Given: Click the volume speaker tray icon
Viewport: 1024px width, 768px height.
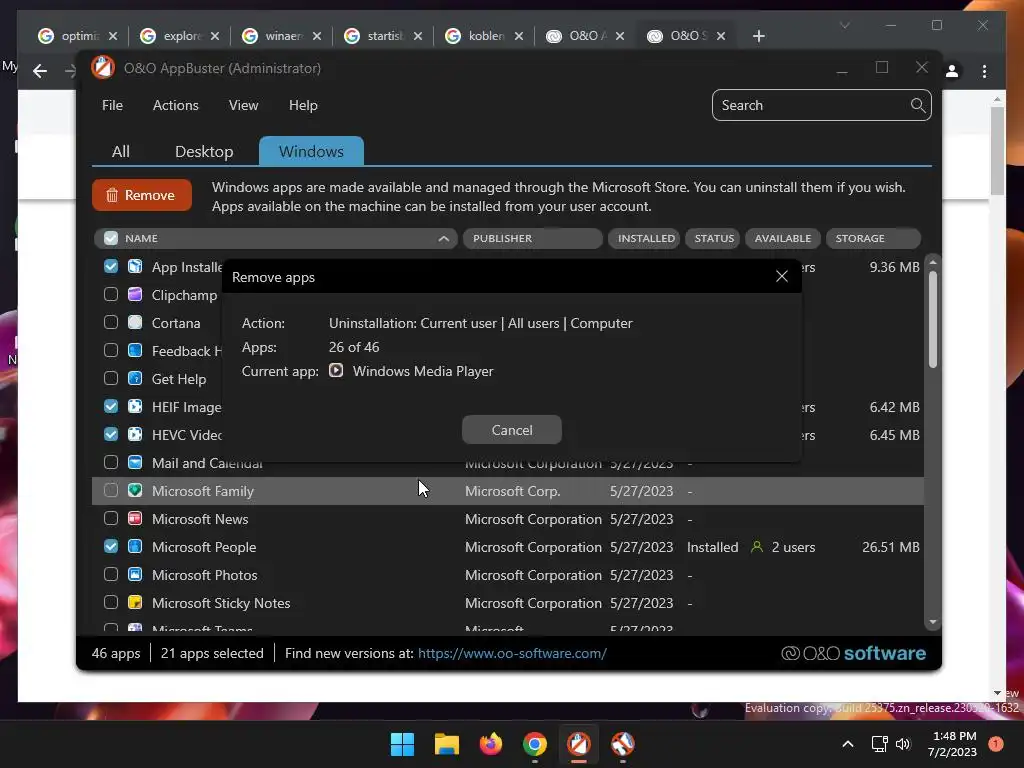Looking at the screenshot, I should (903, 744).
